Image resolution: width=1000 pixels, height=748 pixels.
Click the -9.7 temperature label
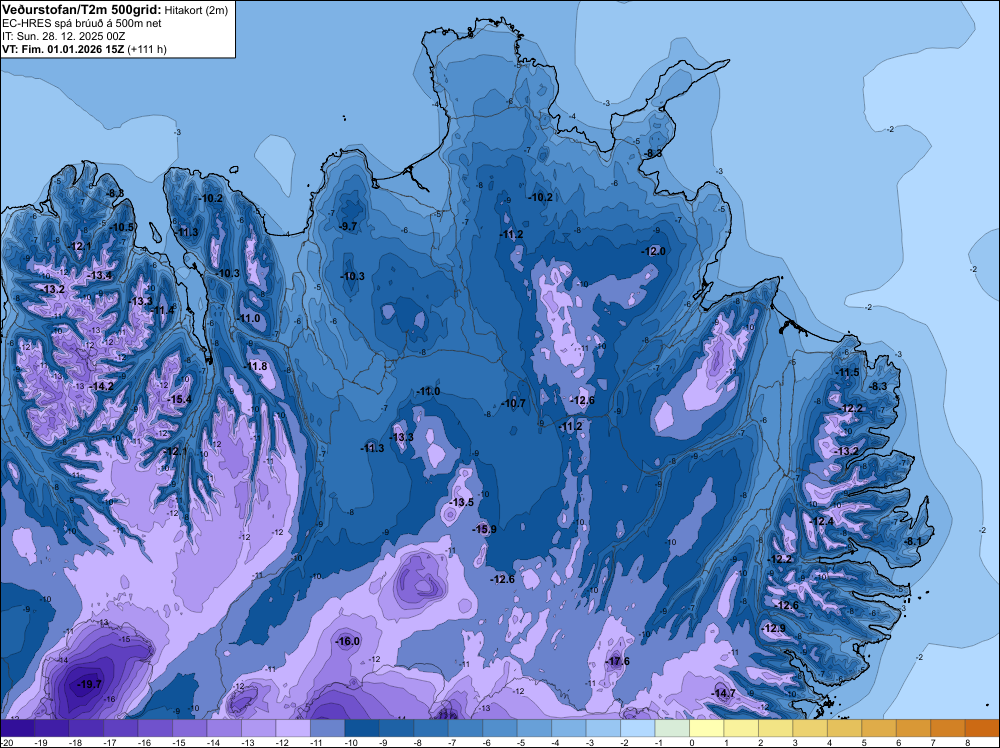(348, 226)
